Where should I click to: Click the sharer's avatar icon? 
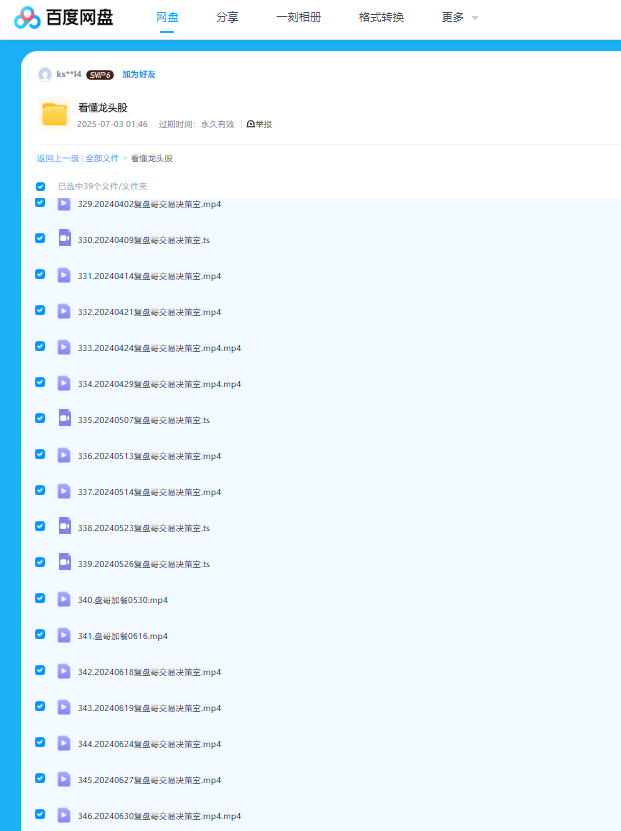[x=44, y=74]
